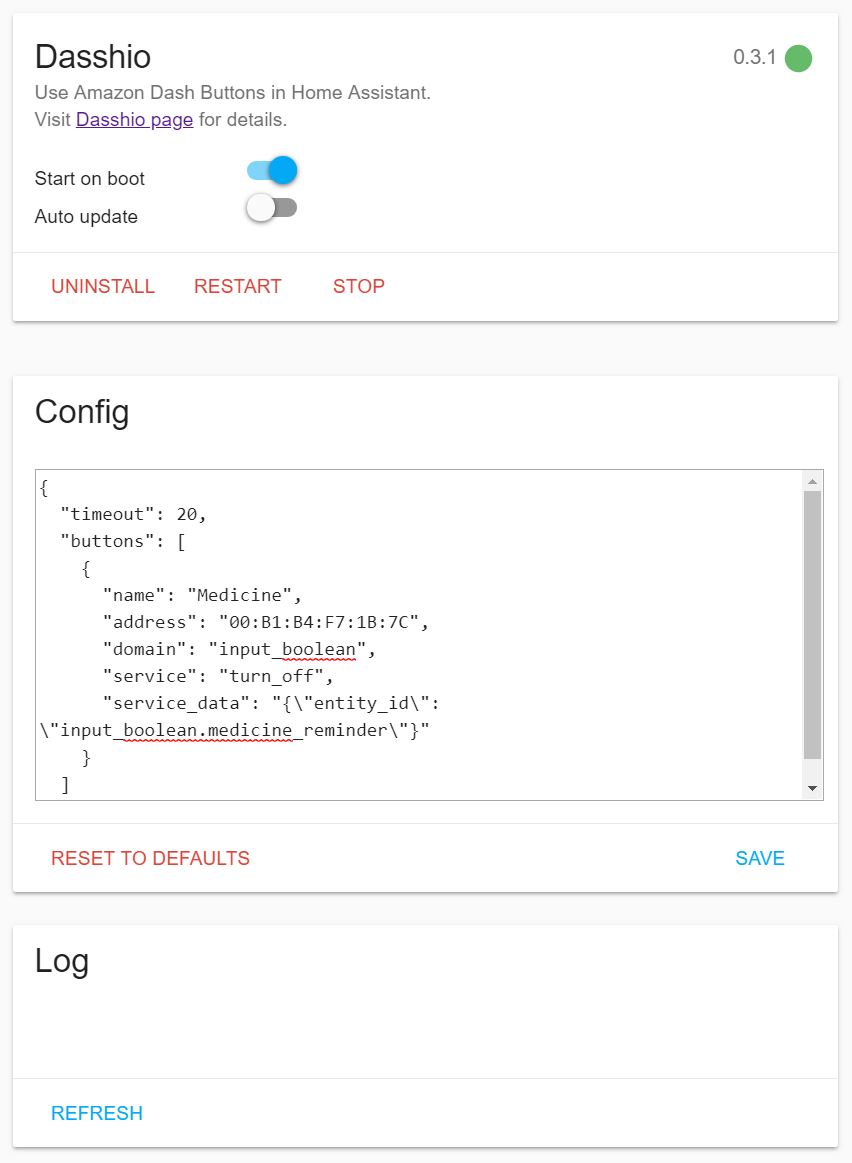Click the 0.3.1 version number
852x1163 pixels.
[754, 57]
